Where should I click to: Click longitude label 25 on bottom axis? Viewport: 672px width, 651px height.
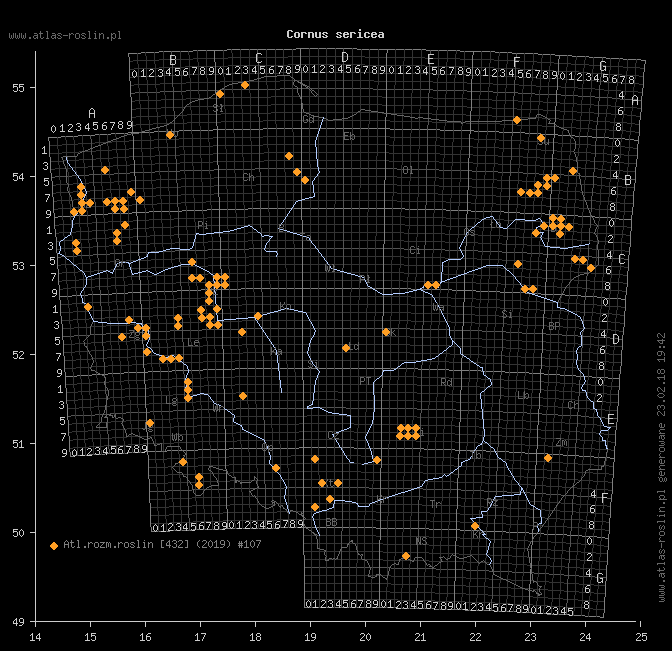point(641,637)
